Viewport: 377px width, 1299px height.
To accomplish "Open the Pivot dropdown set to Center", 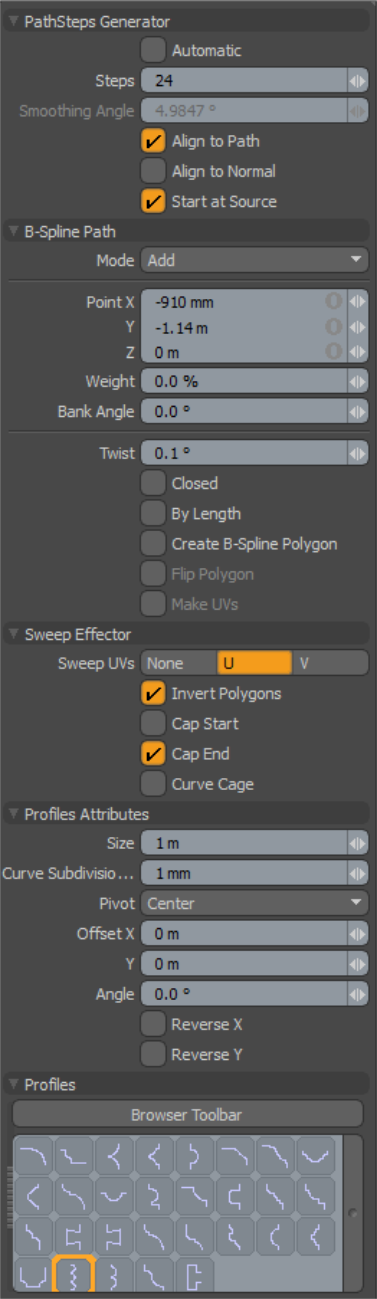I will tap(254, 904).
